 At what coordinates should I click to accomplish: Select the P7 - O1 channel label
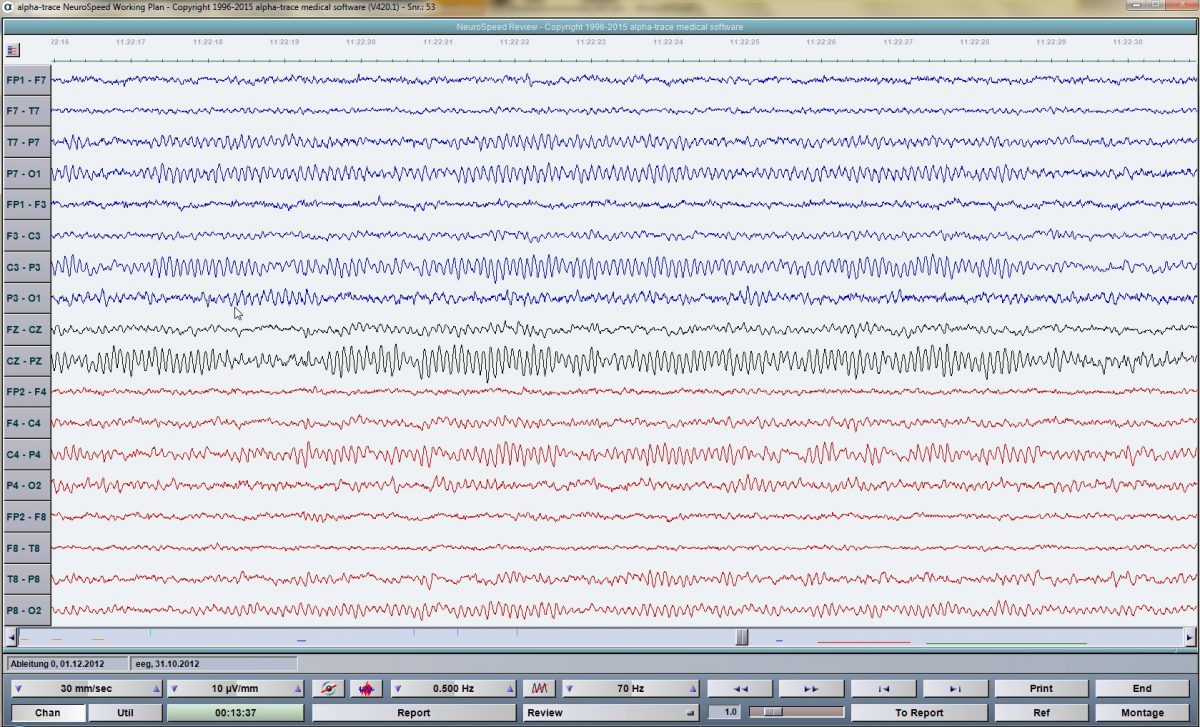[x=26, y=173]
